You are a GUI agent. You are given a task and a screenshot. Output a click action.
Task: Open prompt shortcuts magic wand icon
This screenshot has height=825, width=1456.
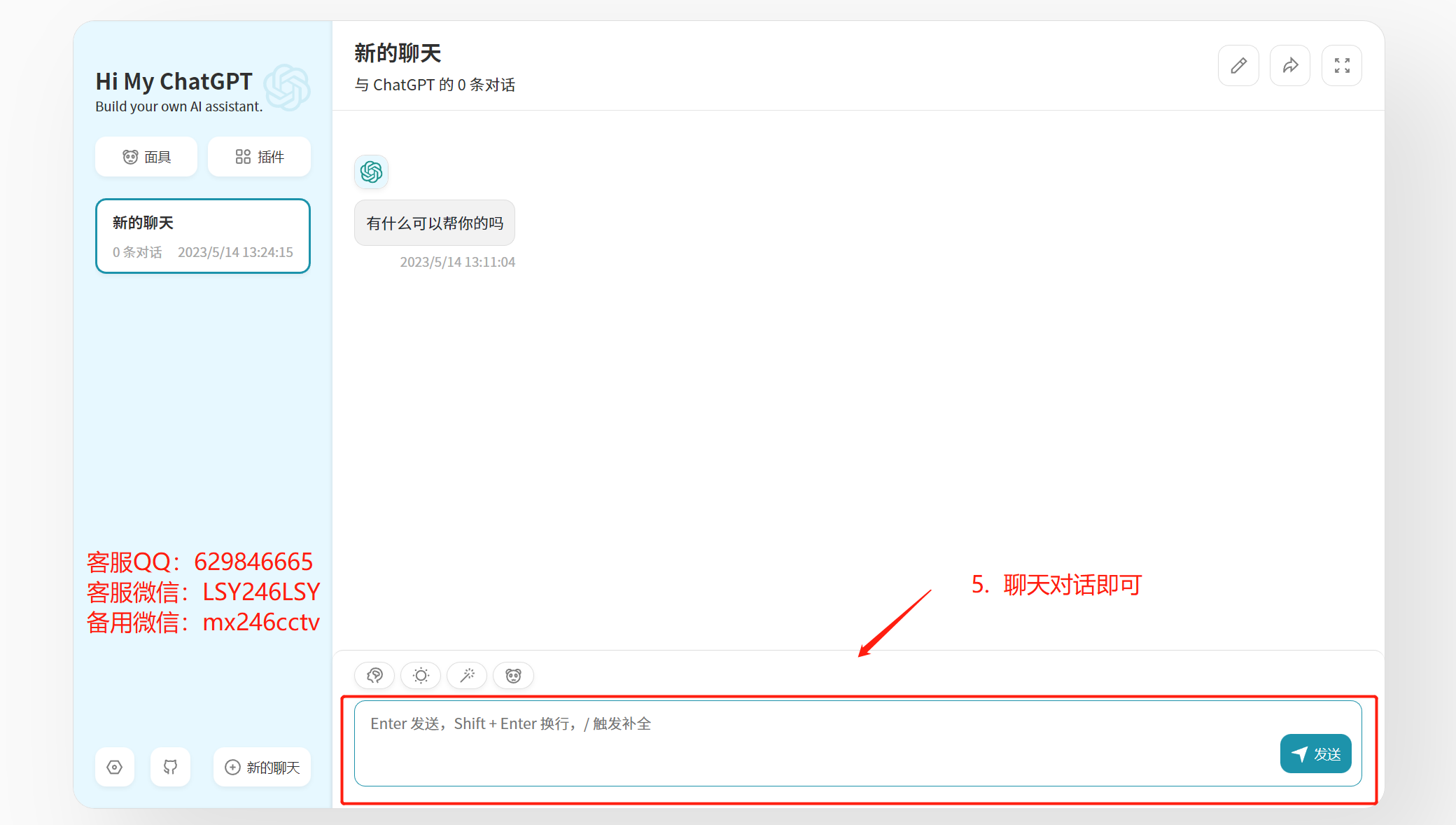tap(467, 675)
